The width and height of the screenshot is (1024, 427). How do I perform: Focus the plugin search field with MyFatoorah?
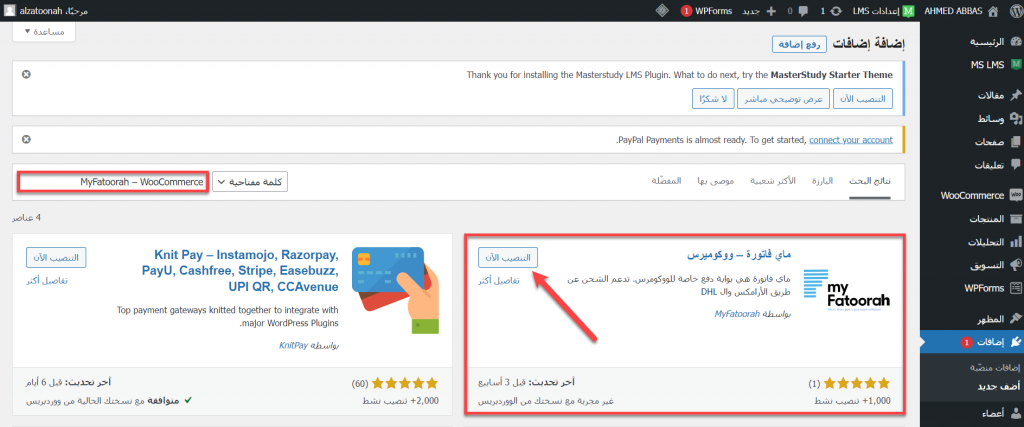pyautogui.click(x=114, y=182)
